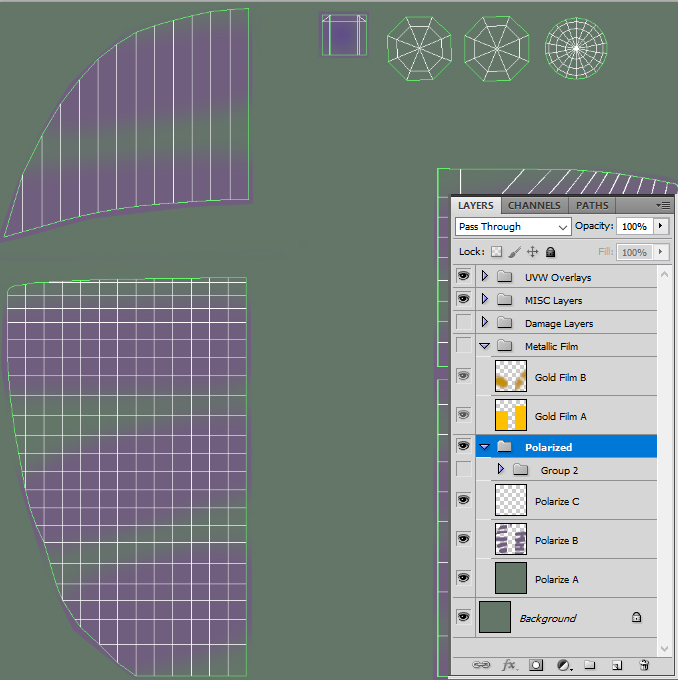Viewport: 678px width, 680px height.
Task: Select the Gold Film B layer thumbnail
Action: coord(511,376)
